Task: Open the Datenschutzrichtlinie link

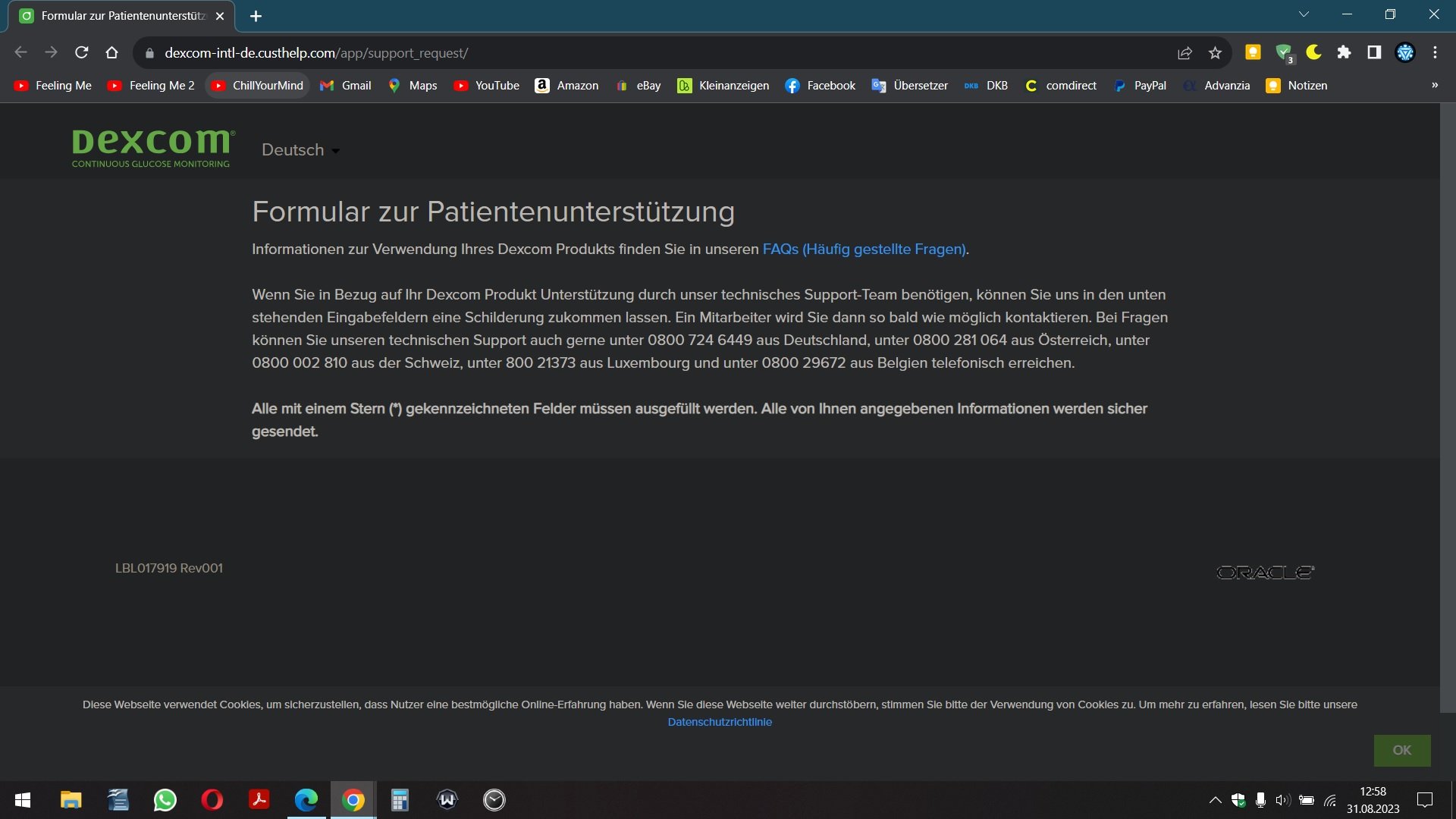Action: 719,722
